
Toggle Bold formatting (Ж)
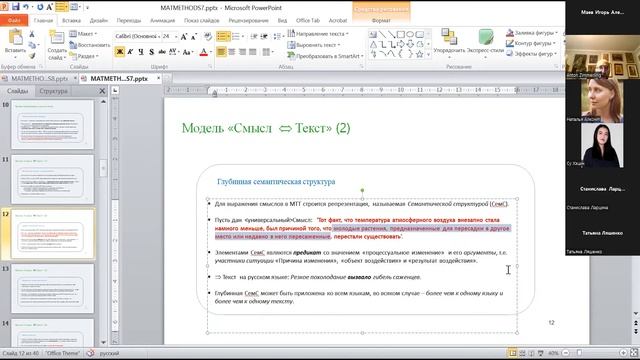tap(120, 52)
